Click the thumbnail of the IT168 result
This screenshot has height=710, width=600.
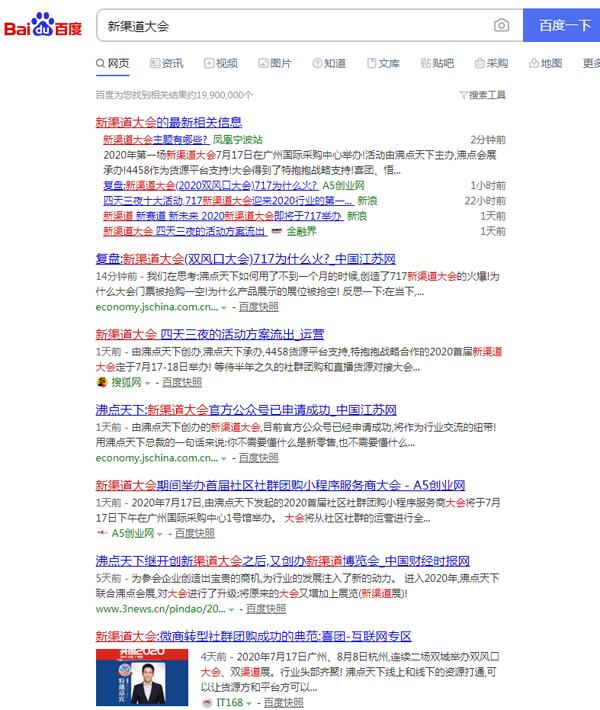(x=142, y=678)
